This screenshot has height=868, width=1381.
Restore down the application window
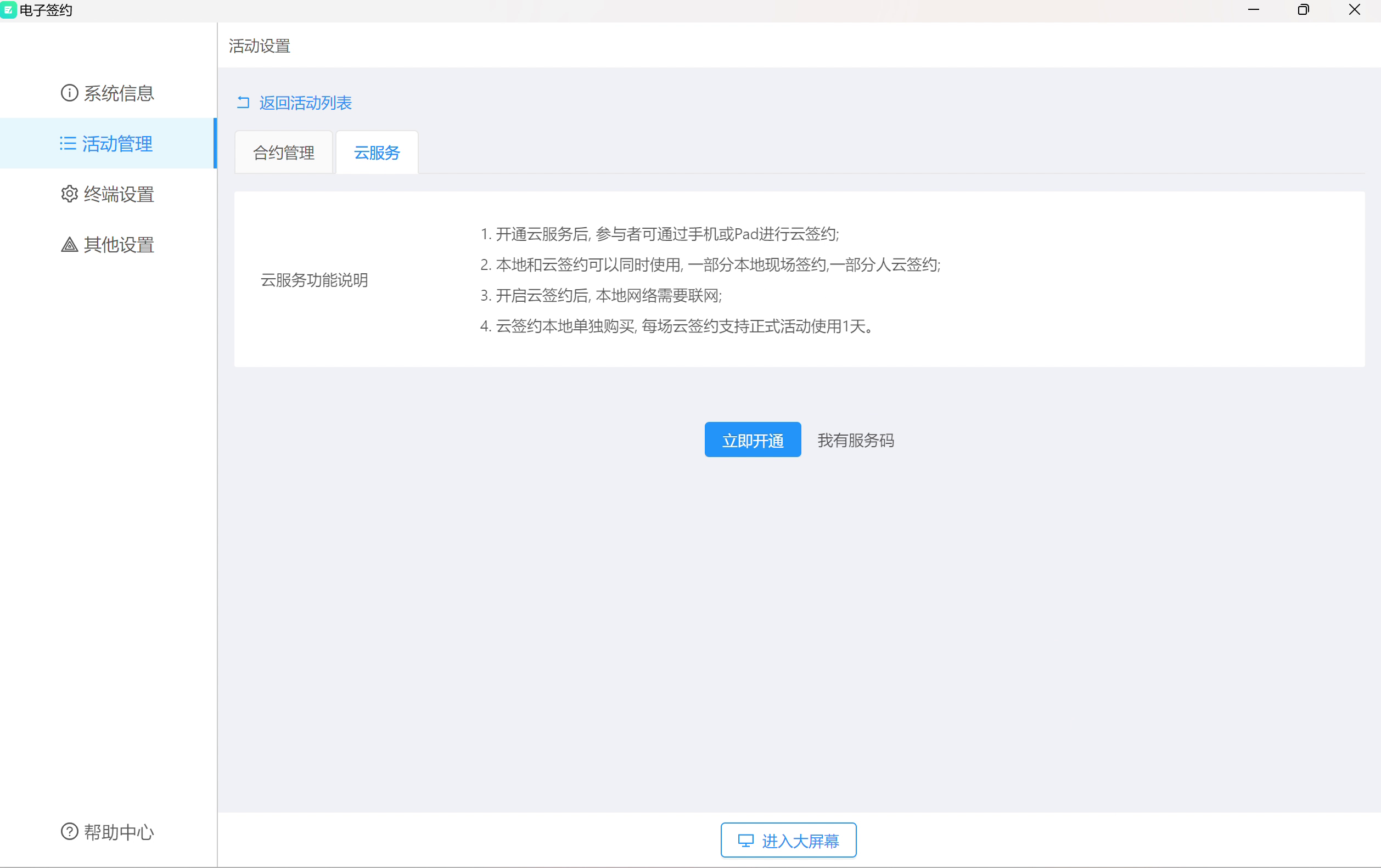pyautogui.click(x=1303, y=10)
